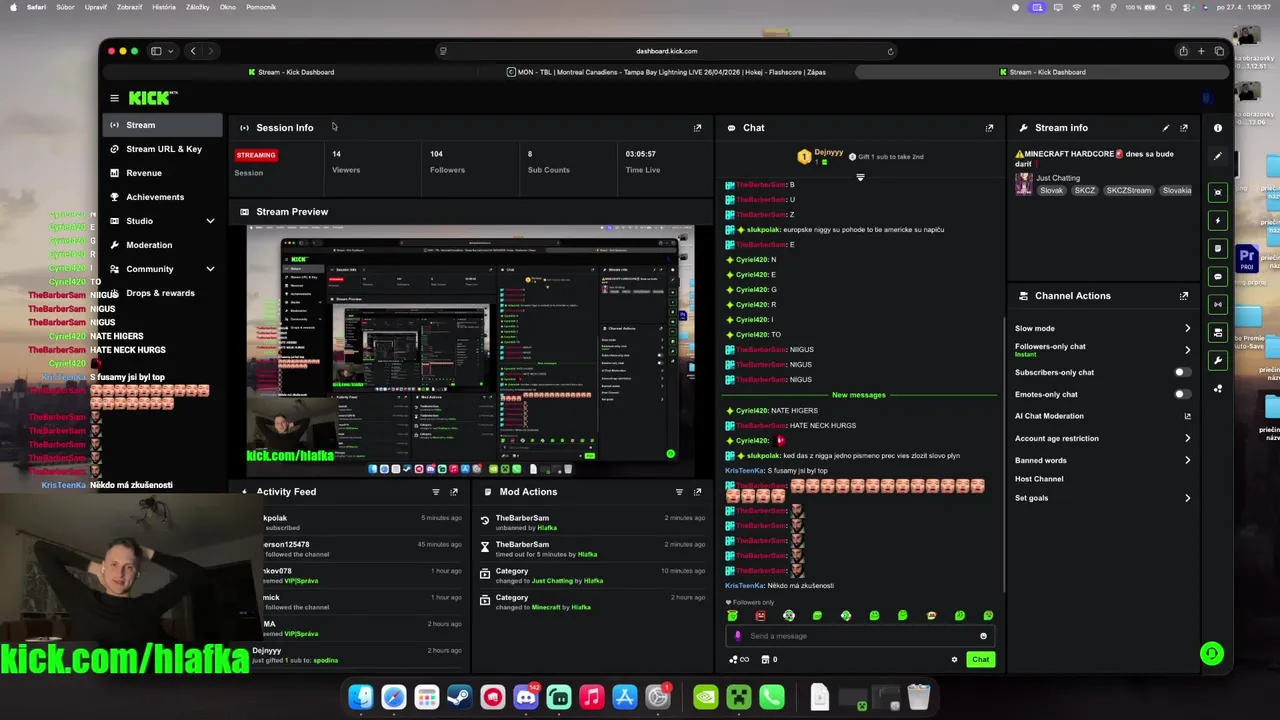Launch Minecraft from the Dock

738,697
